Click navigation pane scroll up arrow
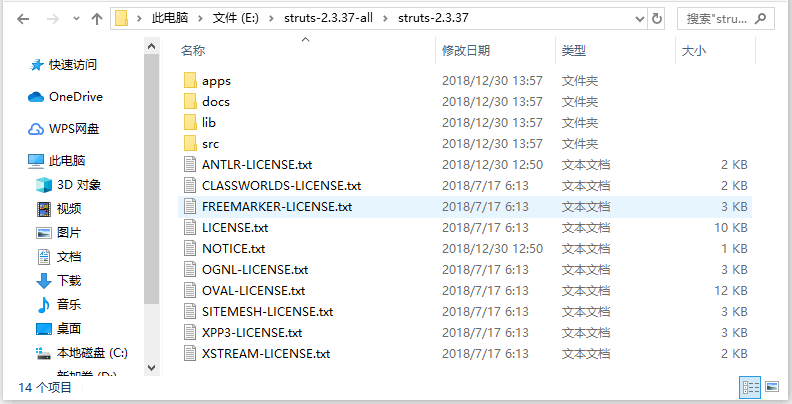This screenshot has height=404, width=792. (x=151, y=46)
